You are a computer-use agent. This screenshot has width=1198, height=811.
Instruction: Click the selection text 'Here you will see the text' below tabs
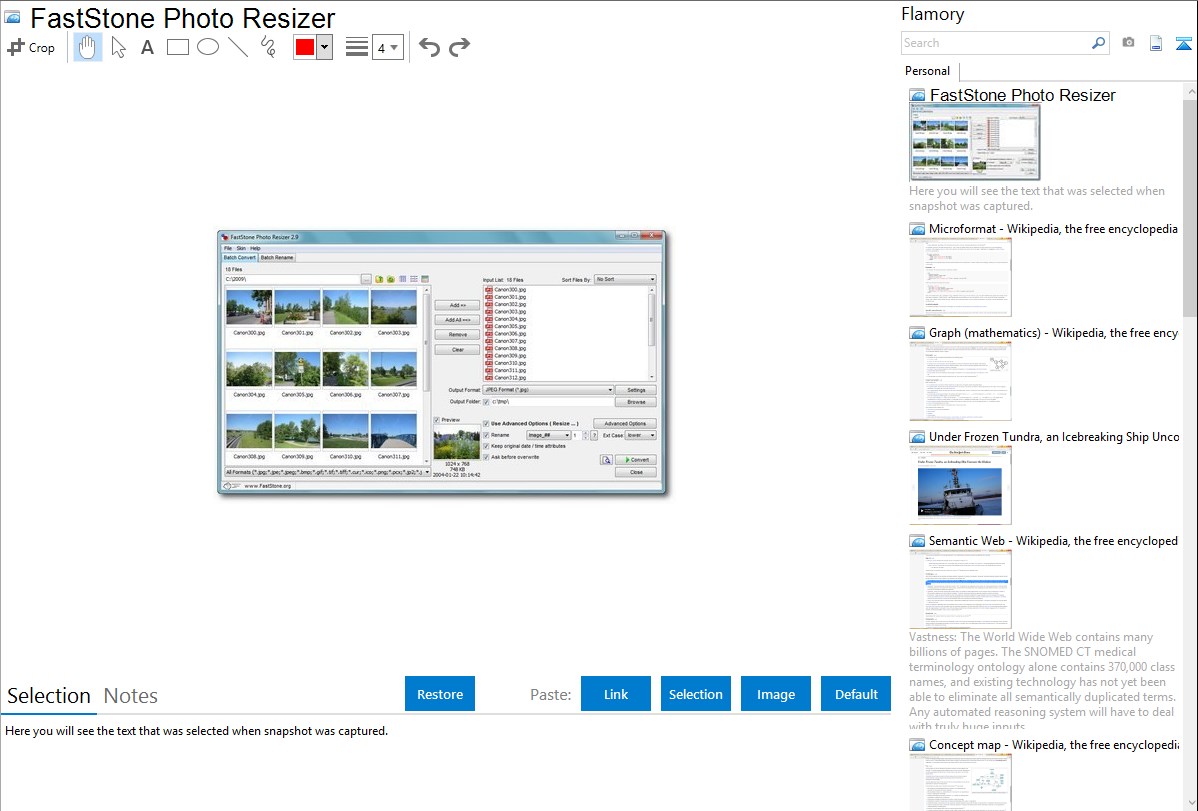[x=196, y=731]
